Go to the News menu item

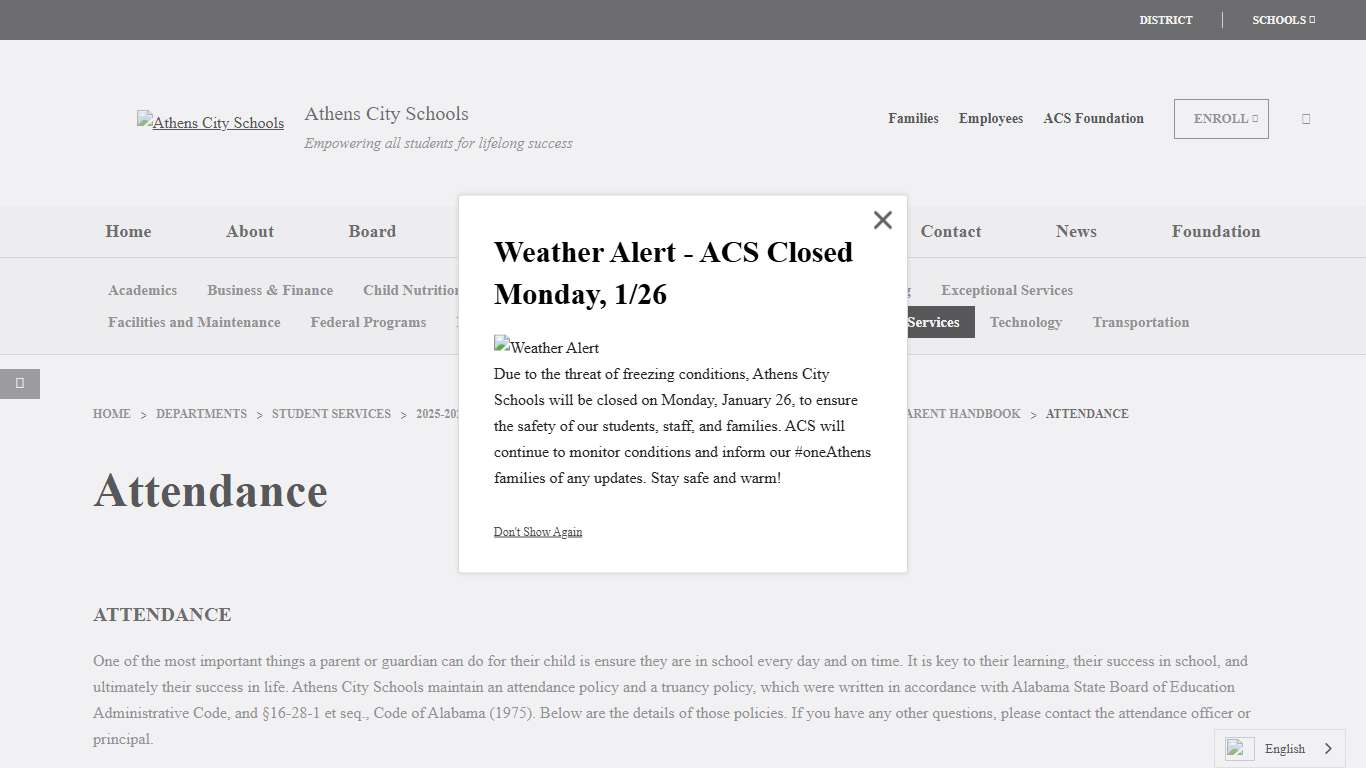1076,231
